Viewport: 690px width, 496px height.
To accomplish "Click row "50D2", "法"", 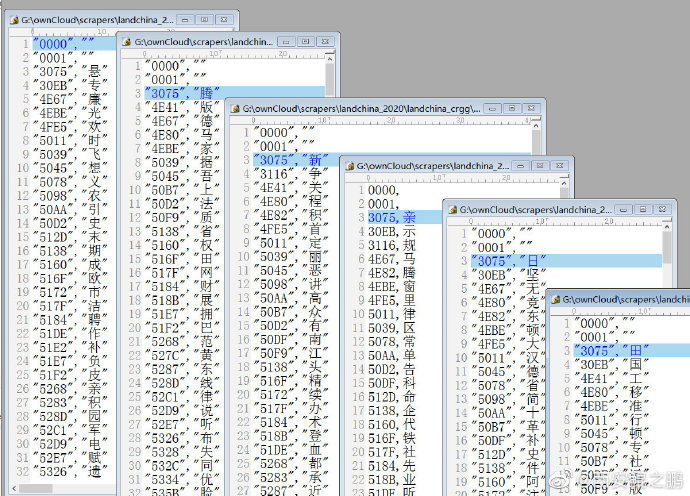I will 182,204.
